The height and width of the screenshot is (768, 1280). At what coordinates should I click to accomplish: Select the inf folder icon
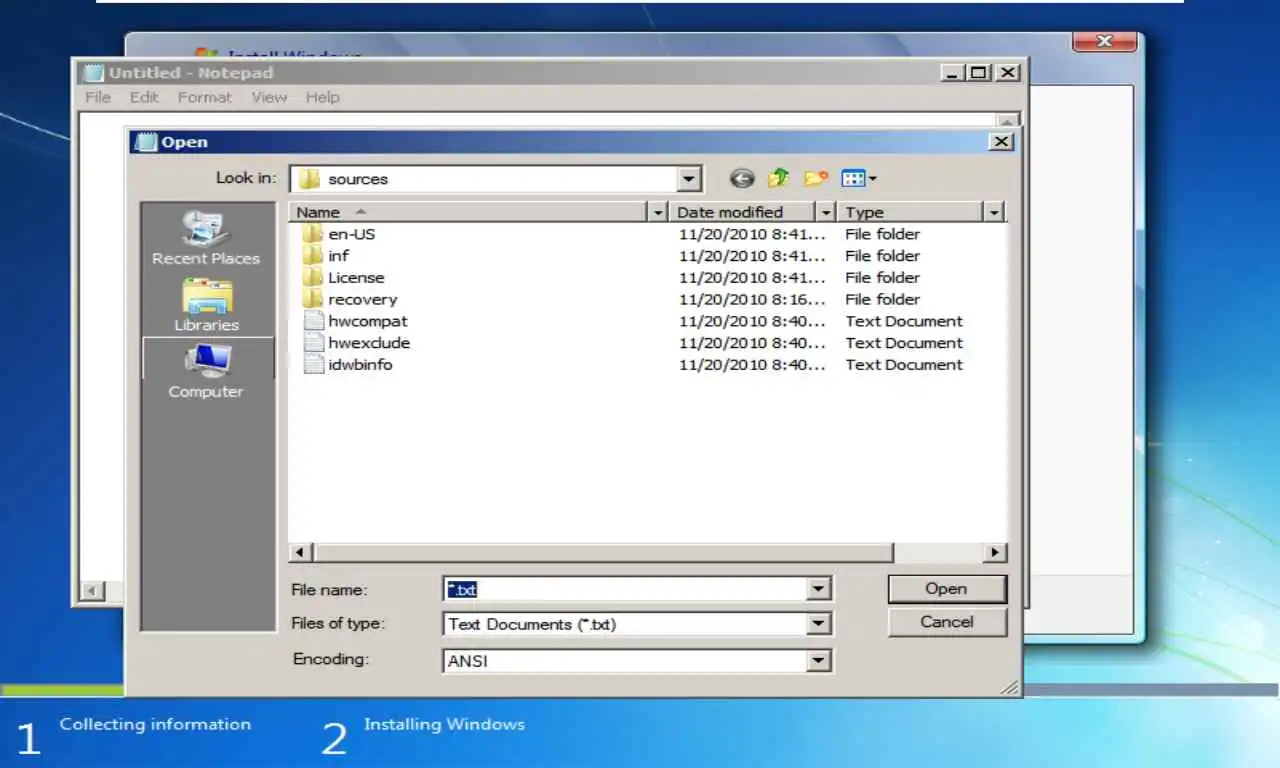tap(313, 256)
